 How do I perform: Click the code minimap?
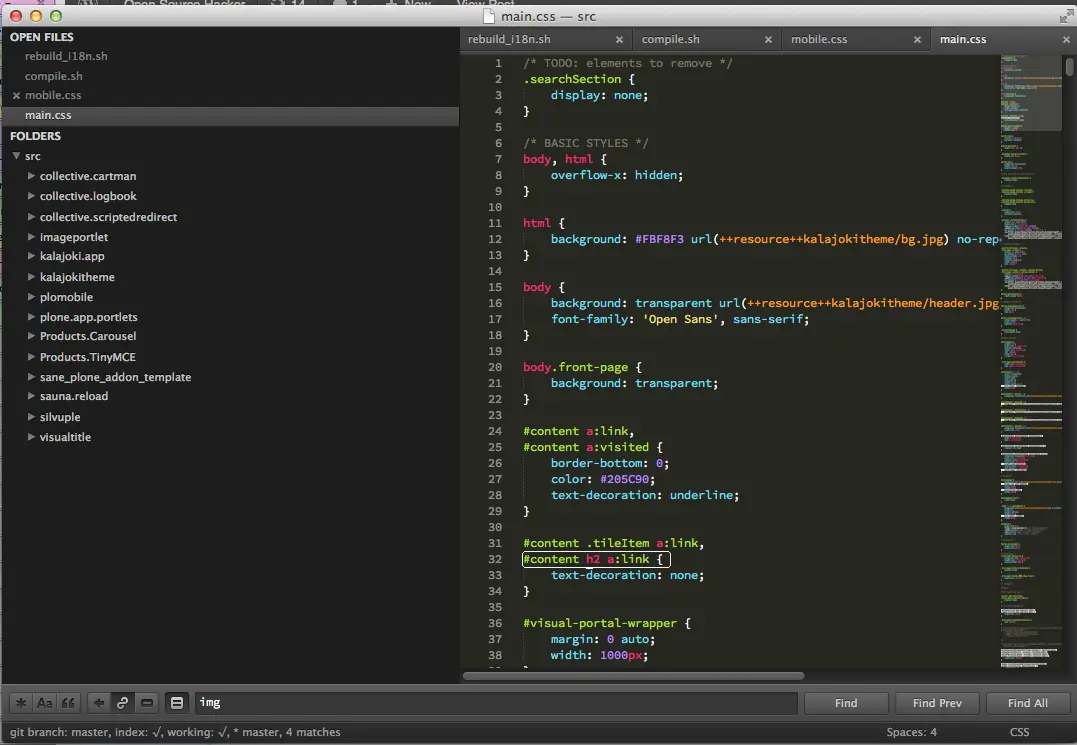[1031, 360]
